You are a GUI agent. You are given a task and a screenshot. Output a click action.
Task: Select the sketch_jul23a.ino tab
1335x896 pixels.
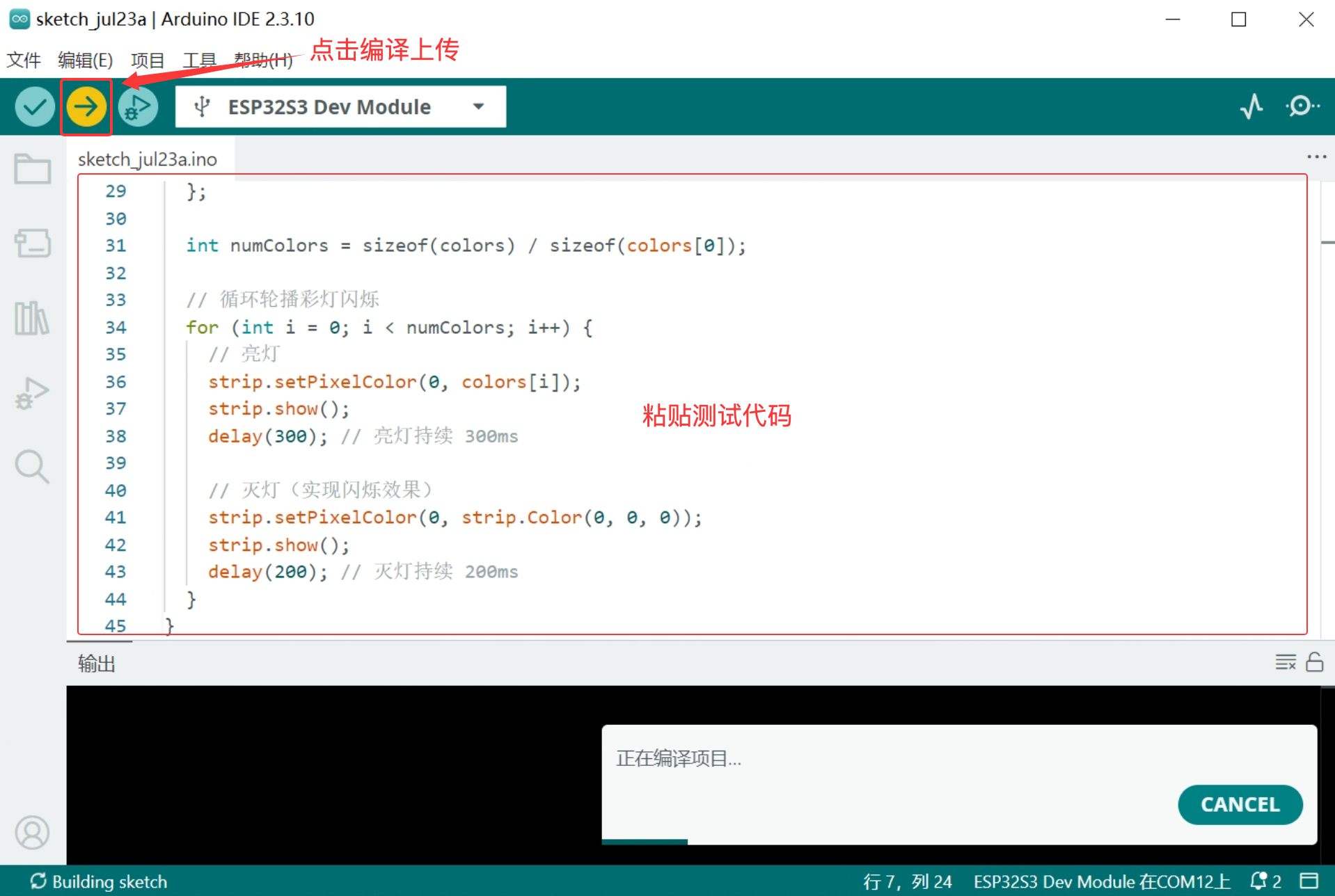(x=148, y=159)
